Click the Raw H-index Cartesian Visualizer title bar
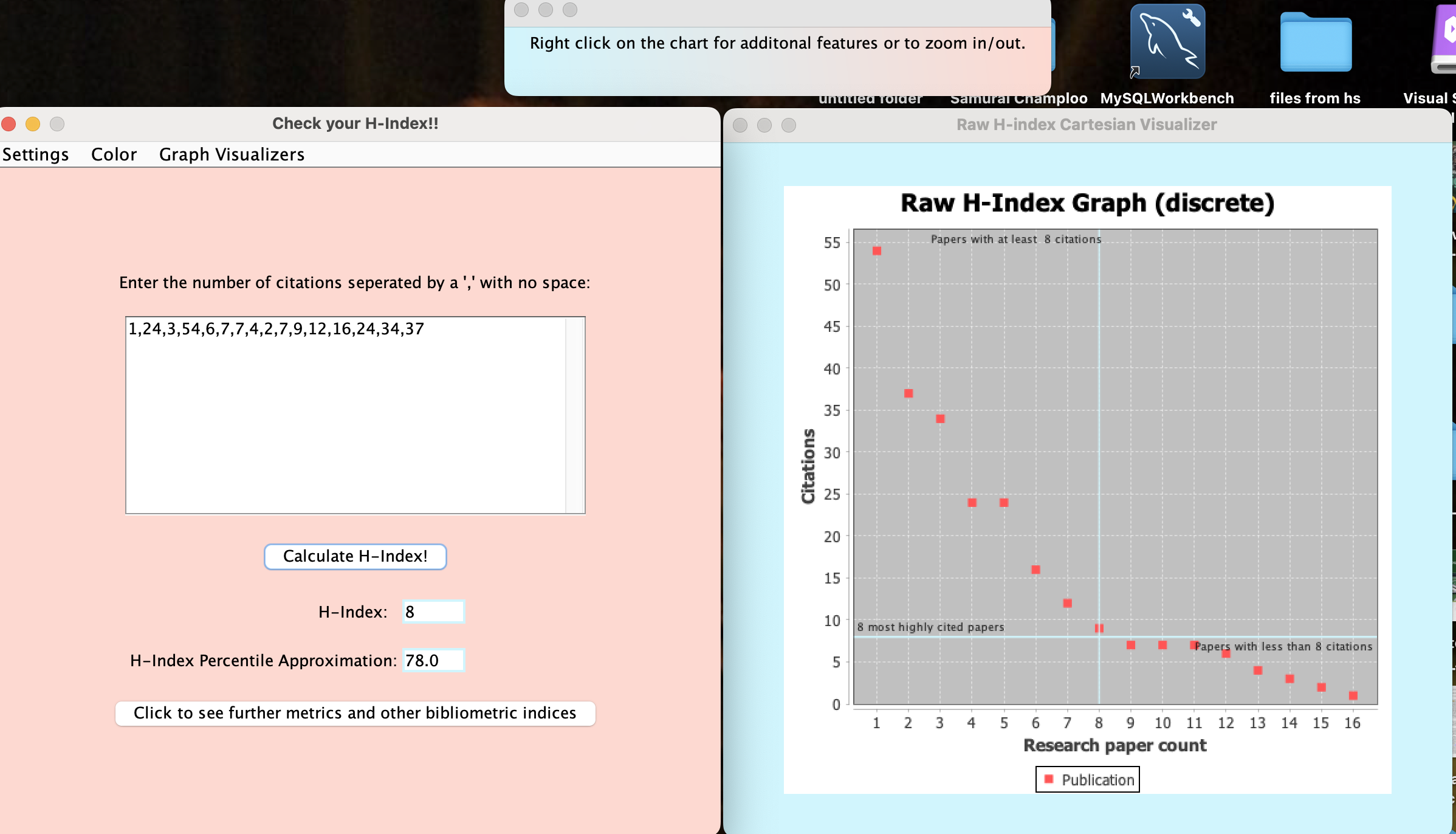The image size is (1456, 834). click(1086, 125)
